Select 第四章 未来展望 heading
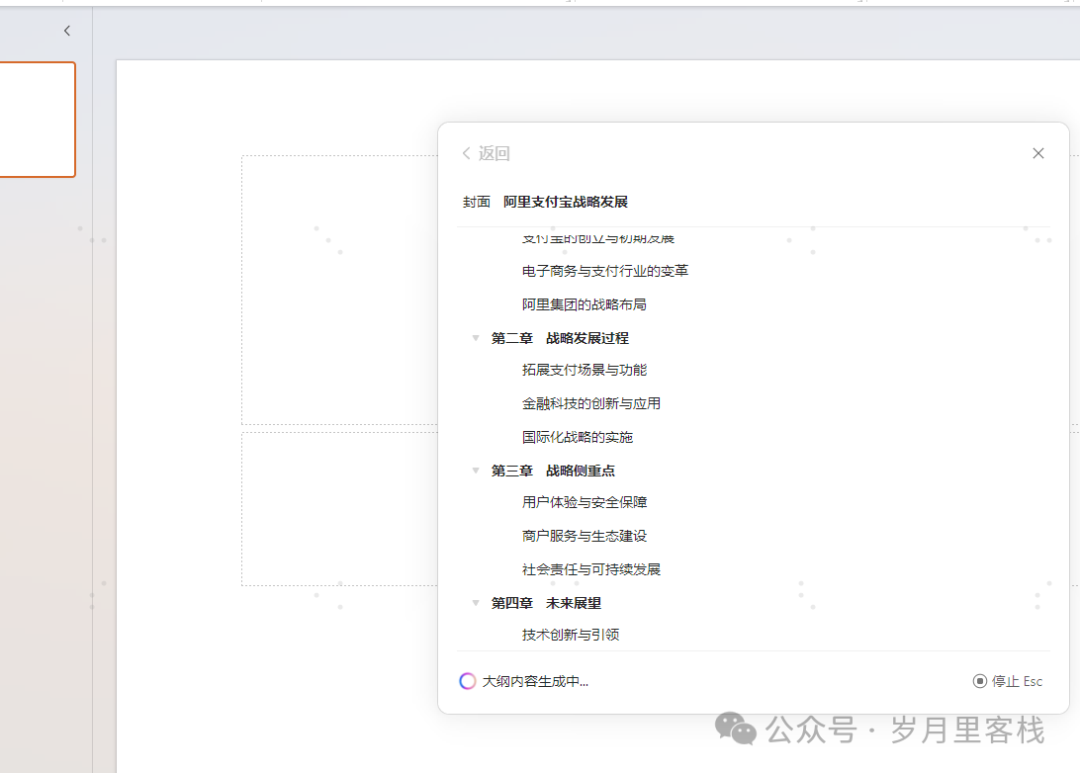Screen dimensions: 1080x773 (546, 603)
